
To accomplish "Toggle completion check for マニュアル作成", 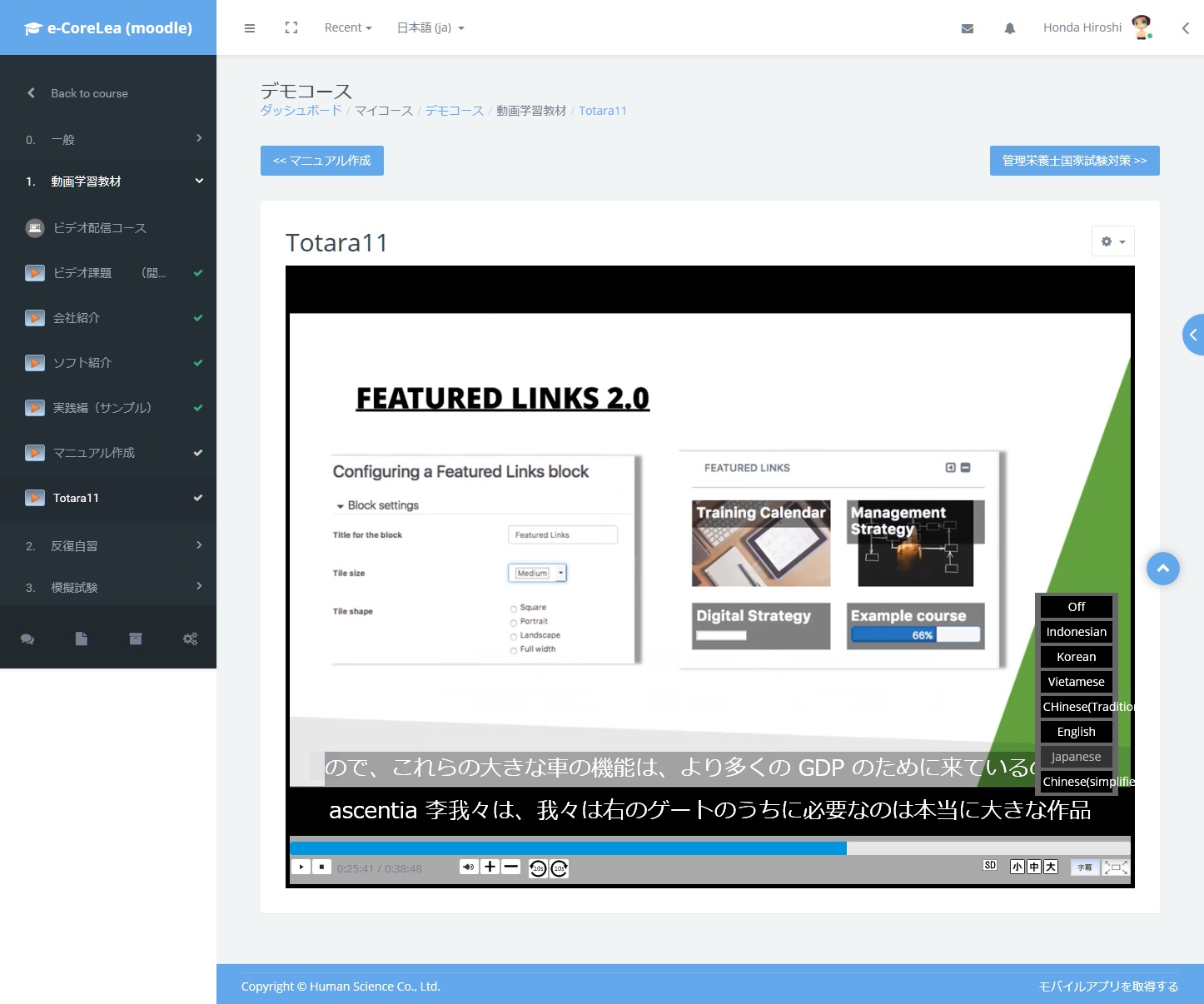I will (198, 452).
